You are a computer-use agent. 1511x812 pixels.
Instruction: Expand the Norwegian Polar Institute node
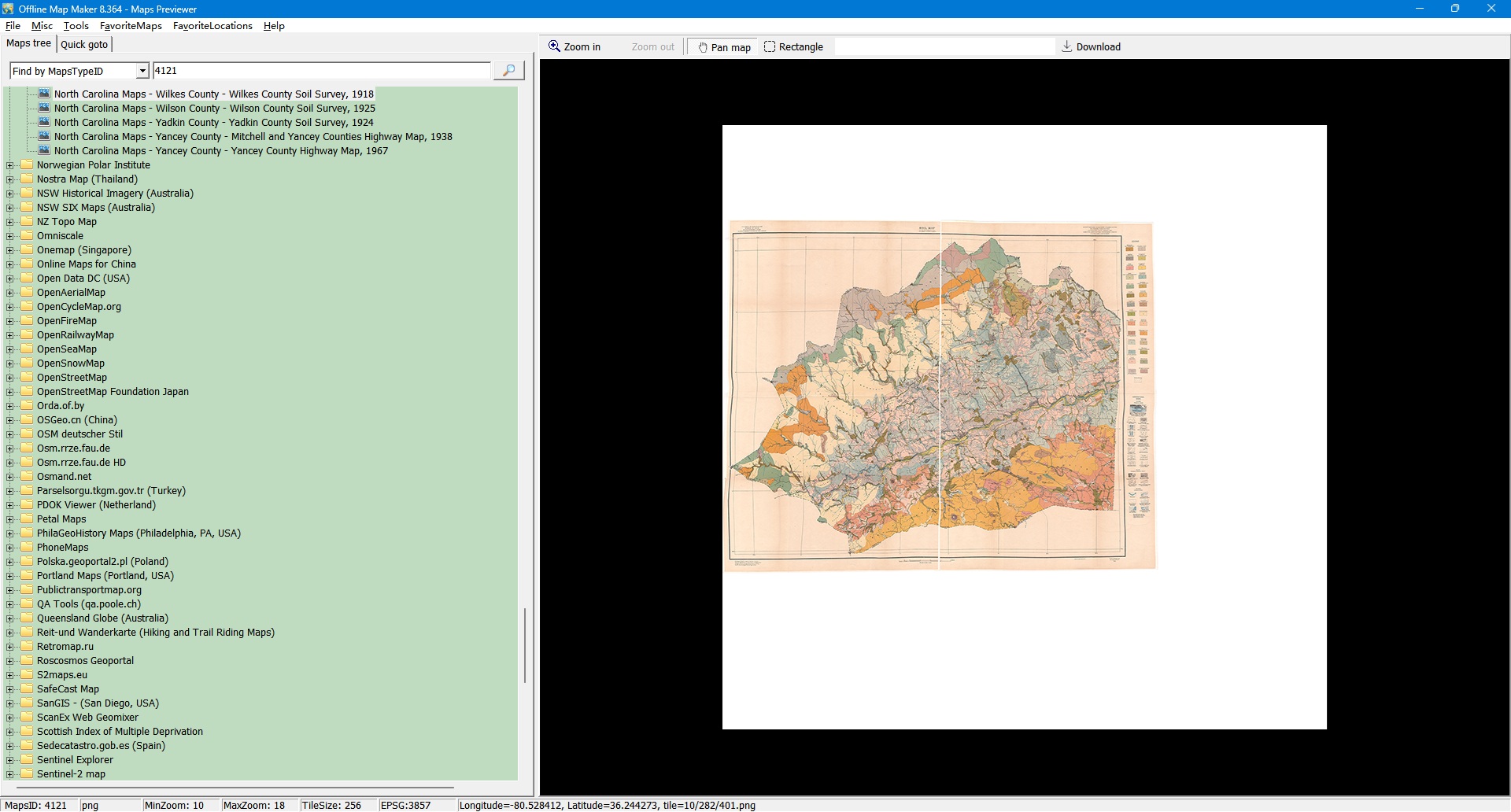[x=10, y=165]
